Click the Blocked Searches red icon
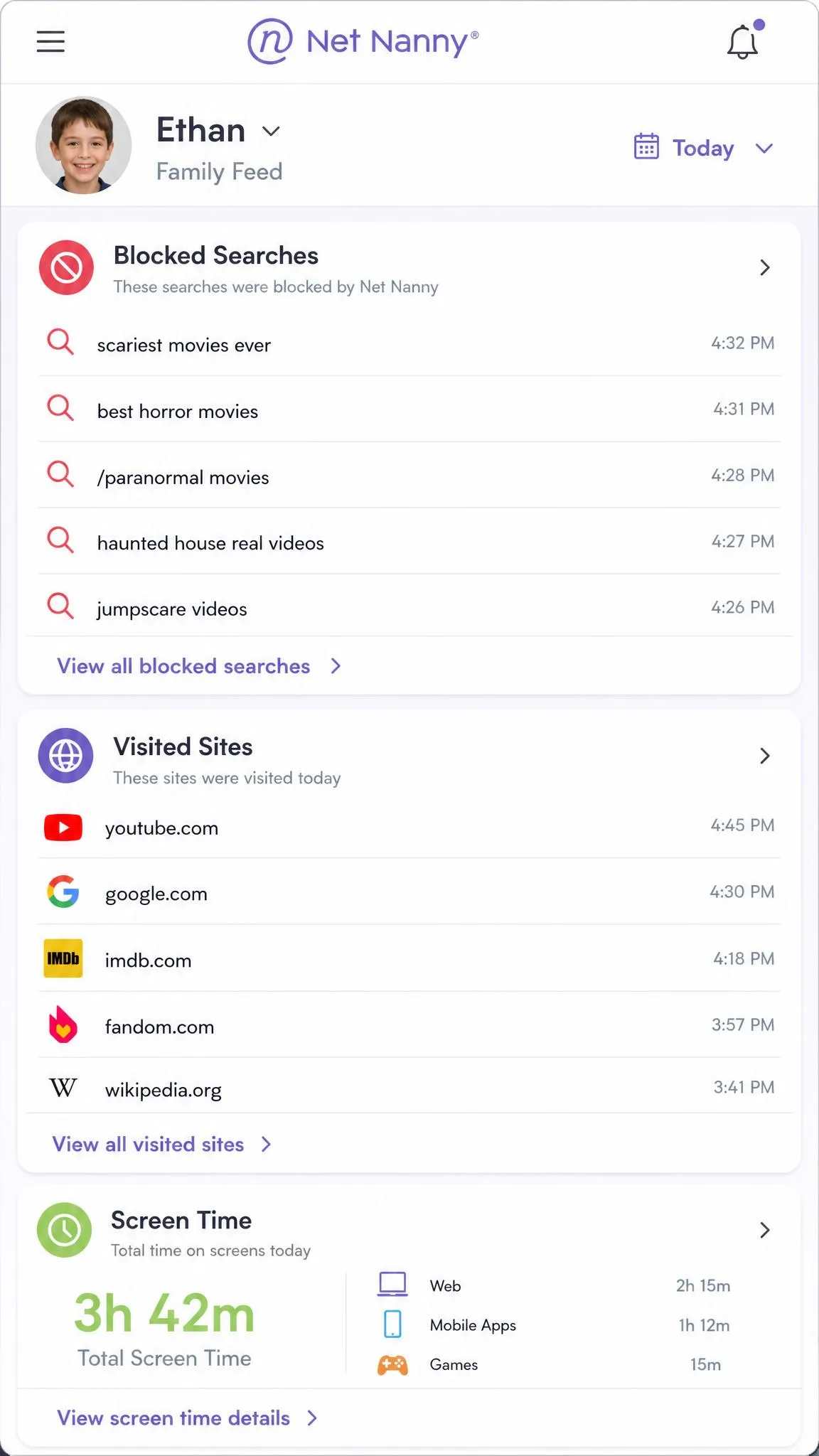Image resolution: width=819 pixels, height=1456 pixels. [66, 268]
